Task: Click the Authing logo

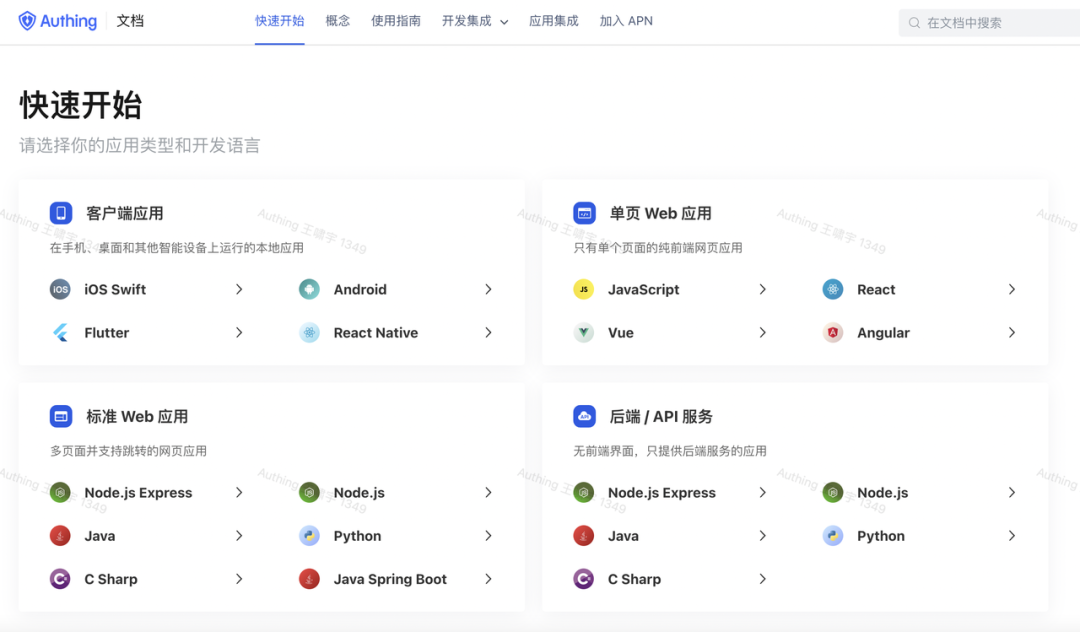Action: 58,21
